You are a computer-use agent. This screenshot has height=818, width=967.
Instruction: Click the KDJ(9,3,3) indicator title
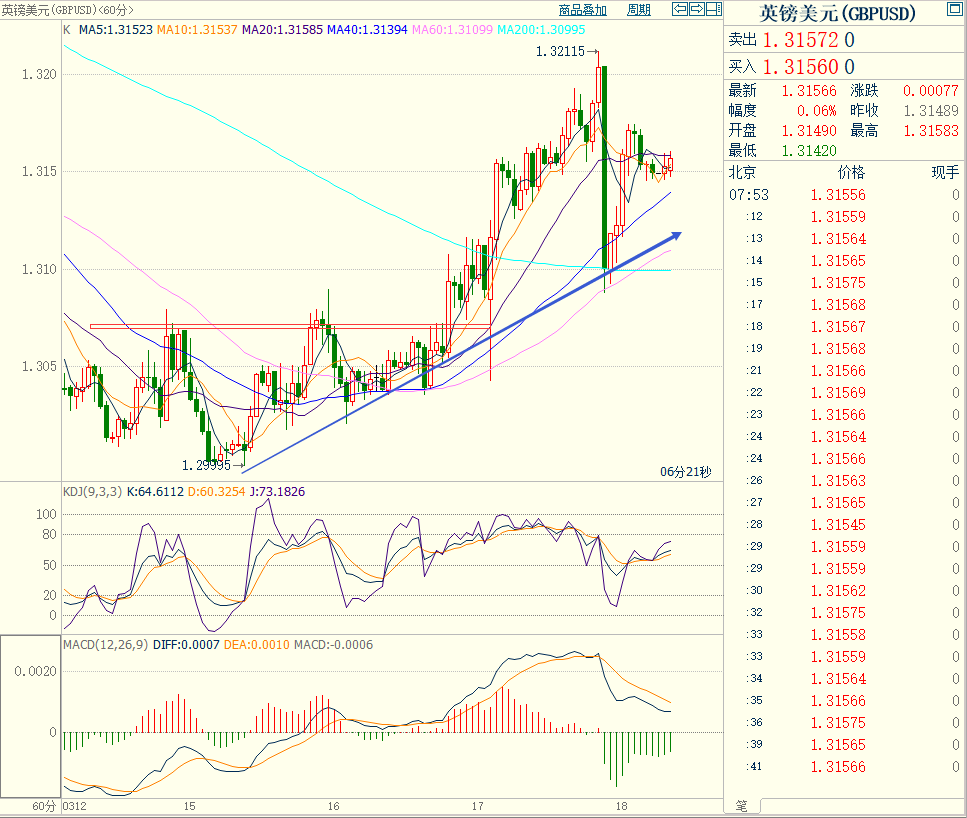click(93, 492)
